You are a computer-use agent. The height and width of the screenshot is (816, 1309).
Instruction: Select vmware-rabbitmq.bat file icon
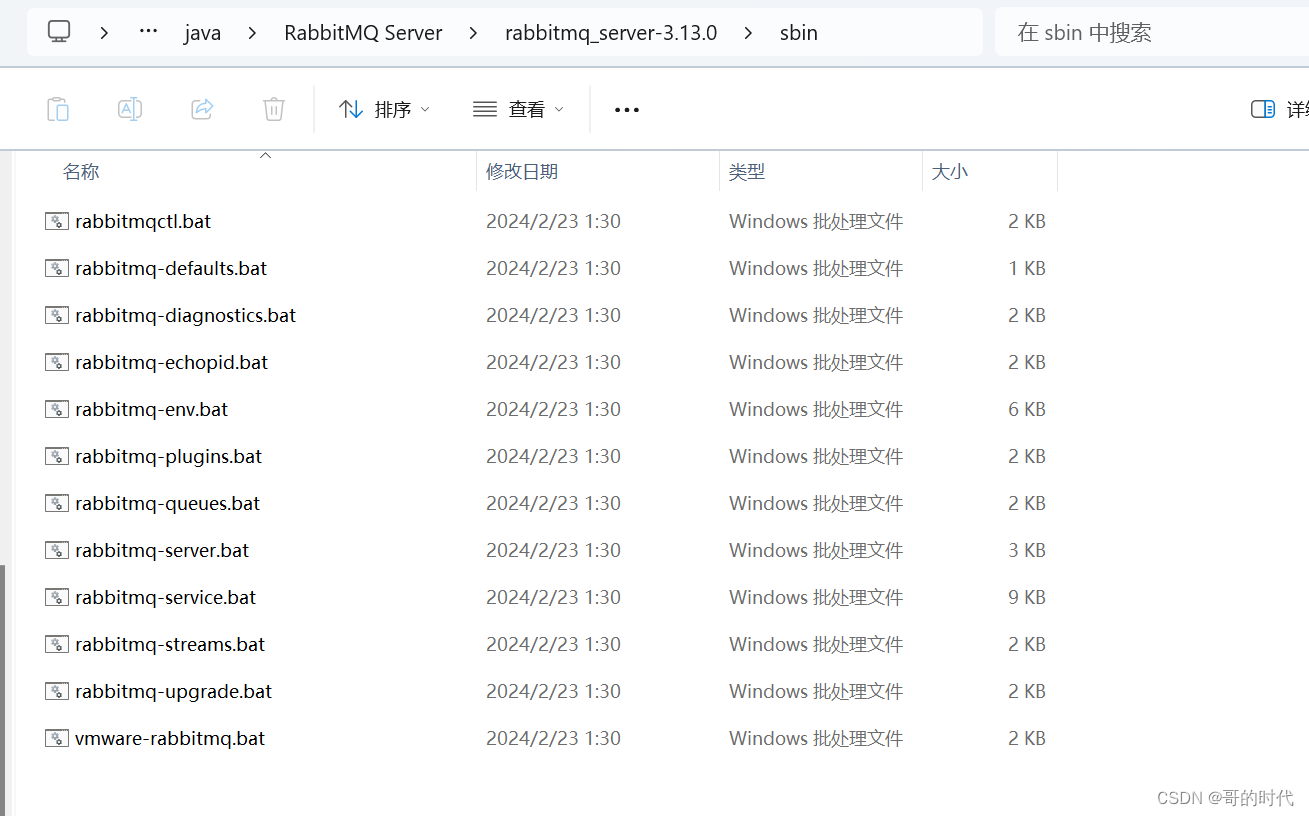point(57,738)
